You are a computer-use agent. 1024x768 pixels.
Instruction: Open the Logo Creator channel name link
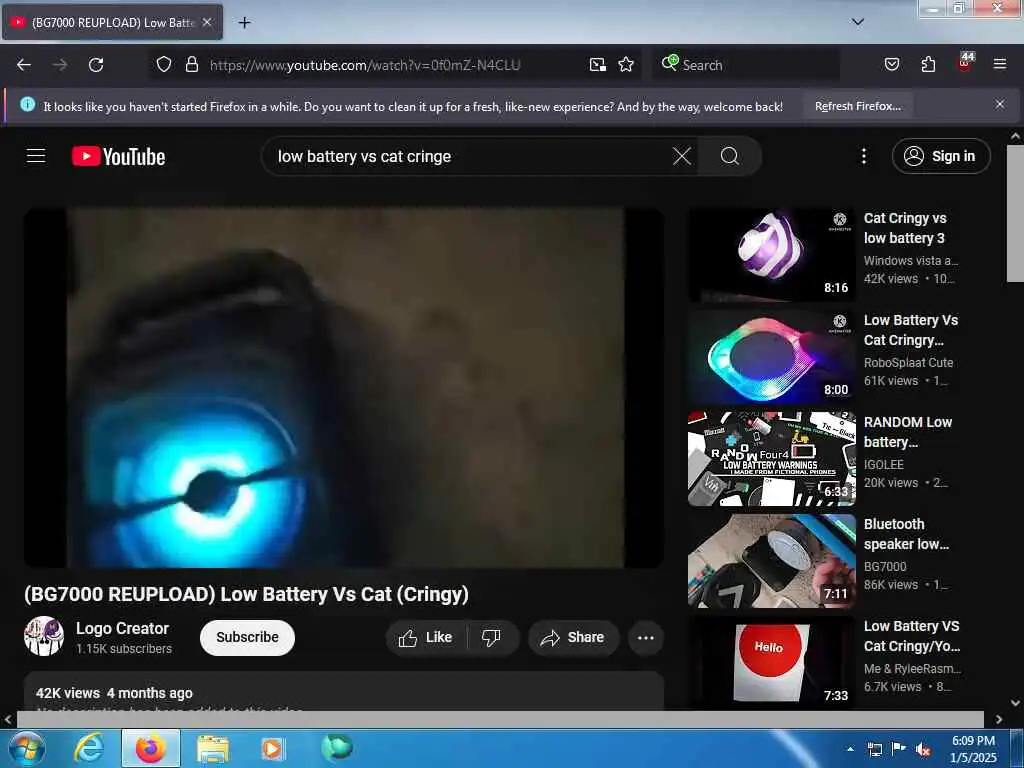tap(122, 628)
